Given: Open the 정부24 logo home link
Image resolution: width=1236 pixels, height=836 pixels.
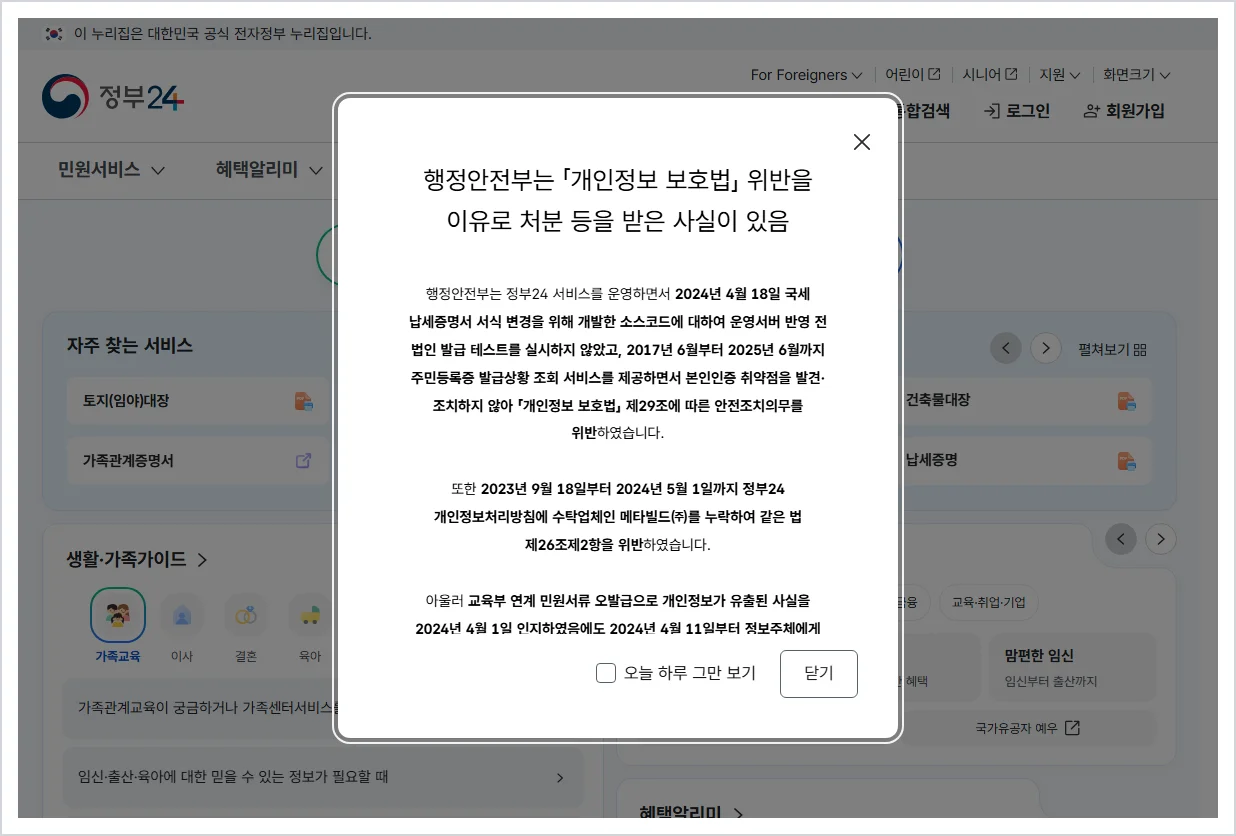Looking at the screenshot, I should [113, 96].
